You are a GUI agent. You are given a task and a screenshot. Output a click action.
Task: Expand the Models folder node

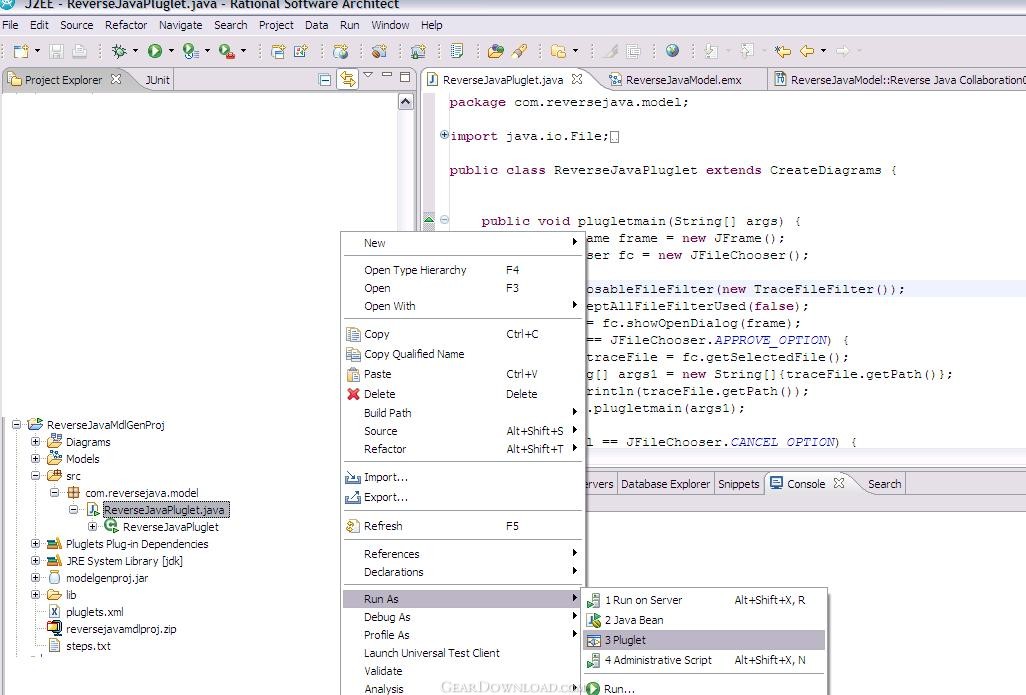click(x=35, y=459)
